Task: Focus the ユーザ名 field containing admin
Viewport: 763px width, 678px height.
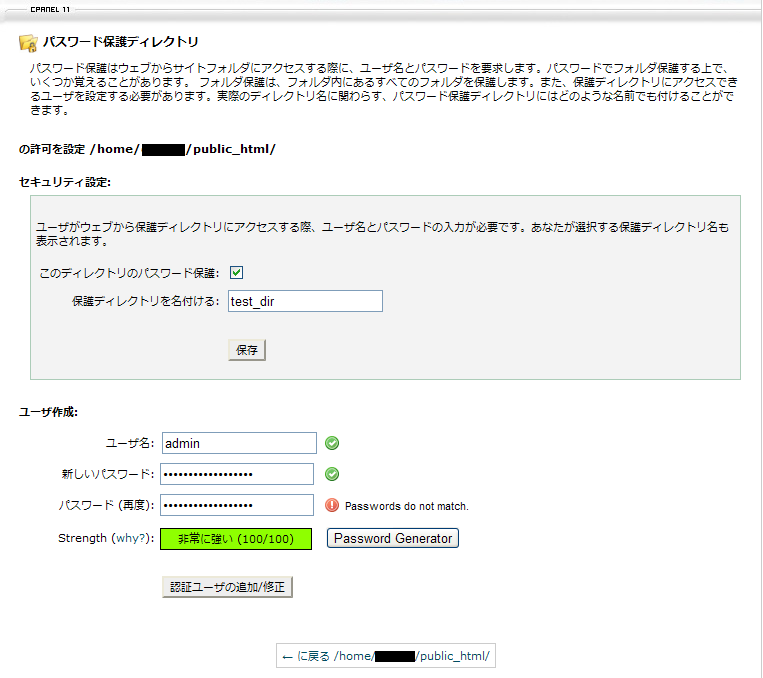Action: [238, 443]
